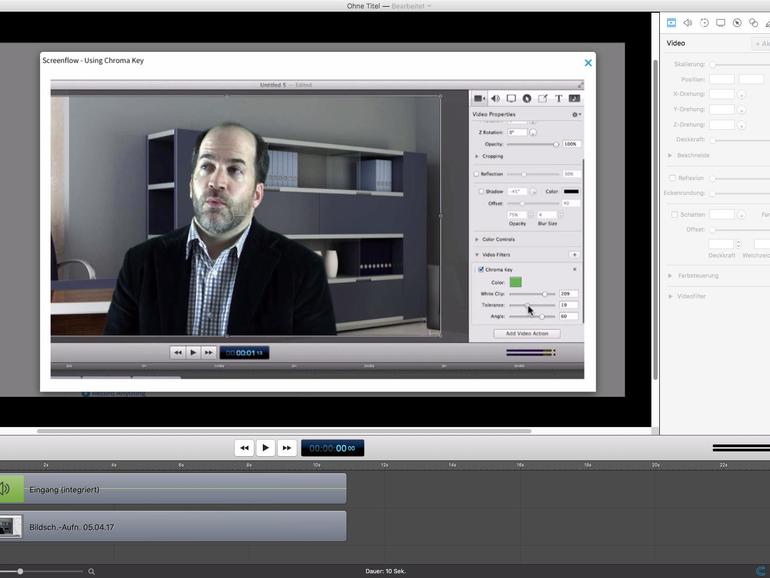Play the main timeline
Viewport: 770px width, 578px height.
click(x=266, y=448)
